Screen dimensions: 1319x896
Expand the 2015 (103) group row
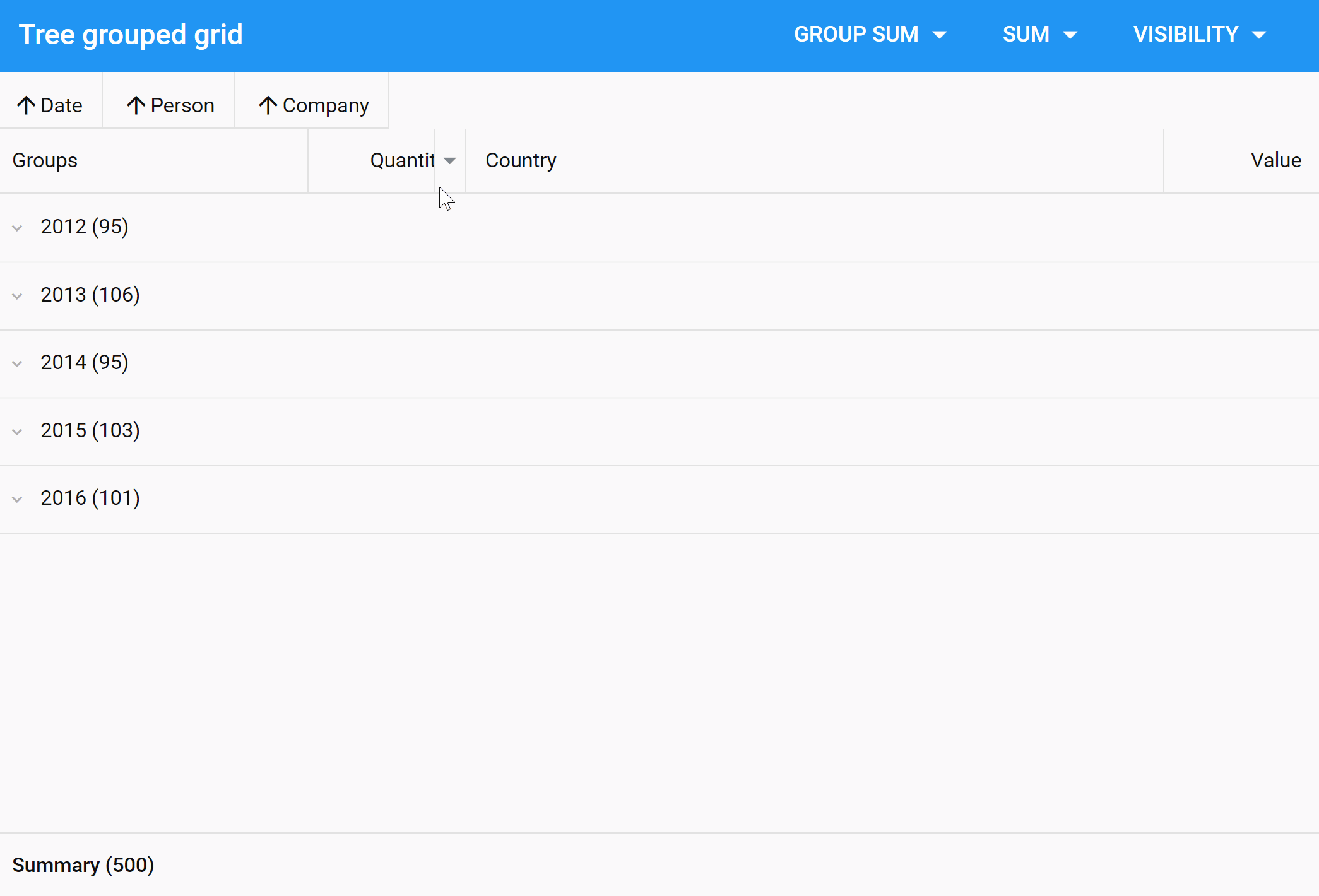coord(17,431)
